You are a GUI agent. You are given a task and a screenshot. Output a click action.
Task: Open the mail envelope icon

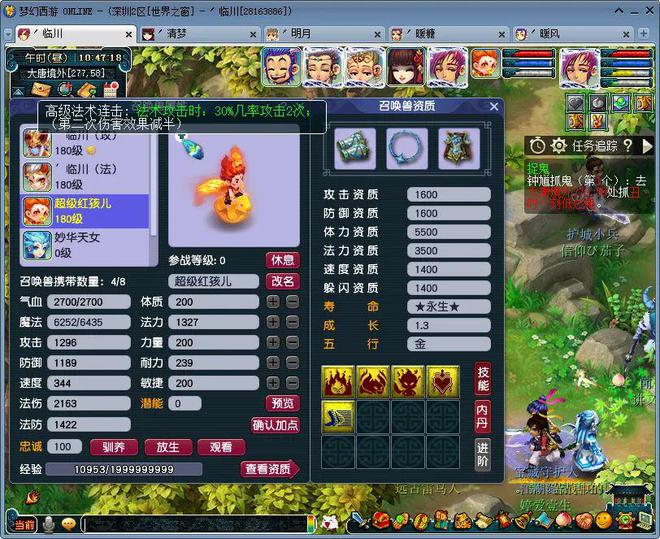41,89
